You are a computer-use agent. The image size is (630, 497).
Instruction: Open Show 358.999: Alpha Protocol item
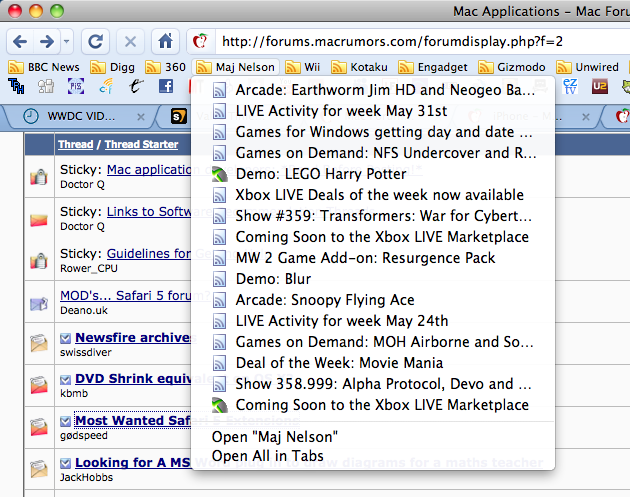[x=374, y=384]
